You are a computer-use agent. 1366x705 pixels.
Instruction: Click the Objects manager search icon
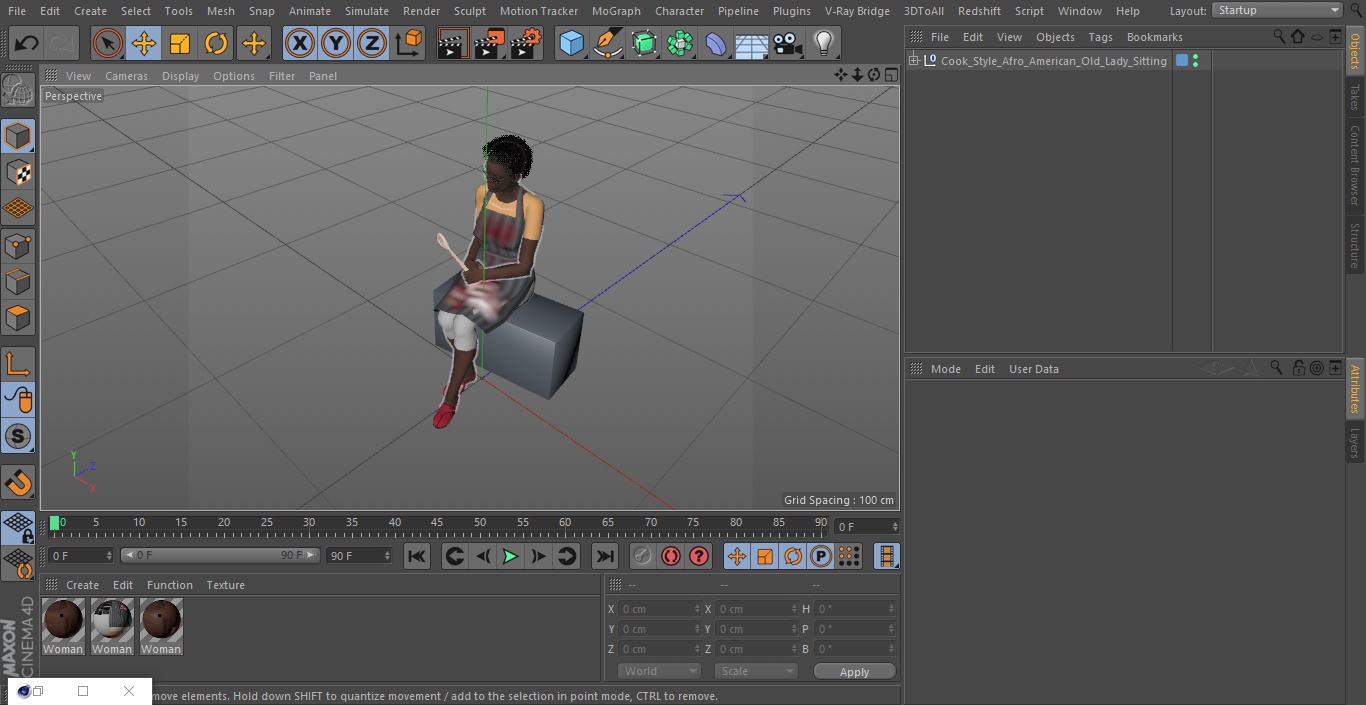coord(1279,36)
